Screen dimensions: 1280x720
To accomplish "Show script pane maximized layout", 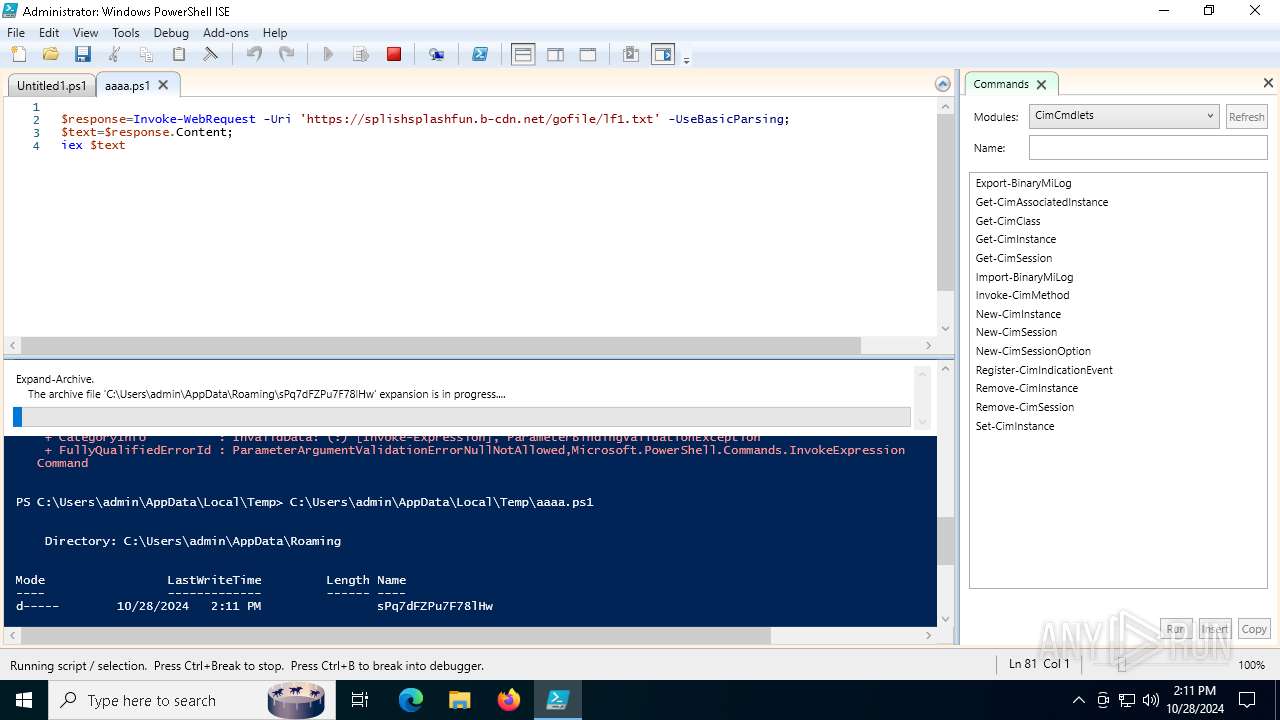I will tap(588, 55).
